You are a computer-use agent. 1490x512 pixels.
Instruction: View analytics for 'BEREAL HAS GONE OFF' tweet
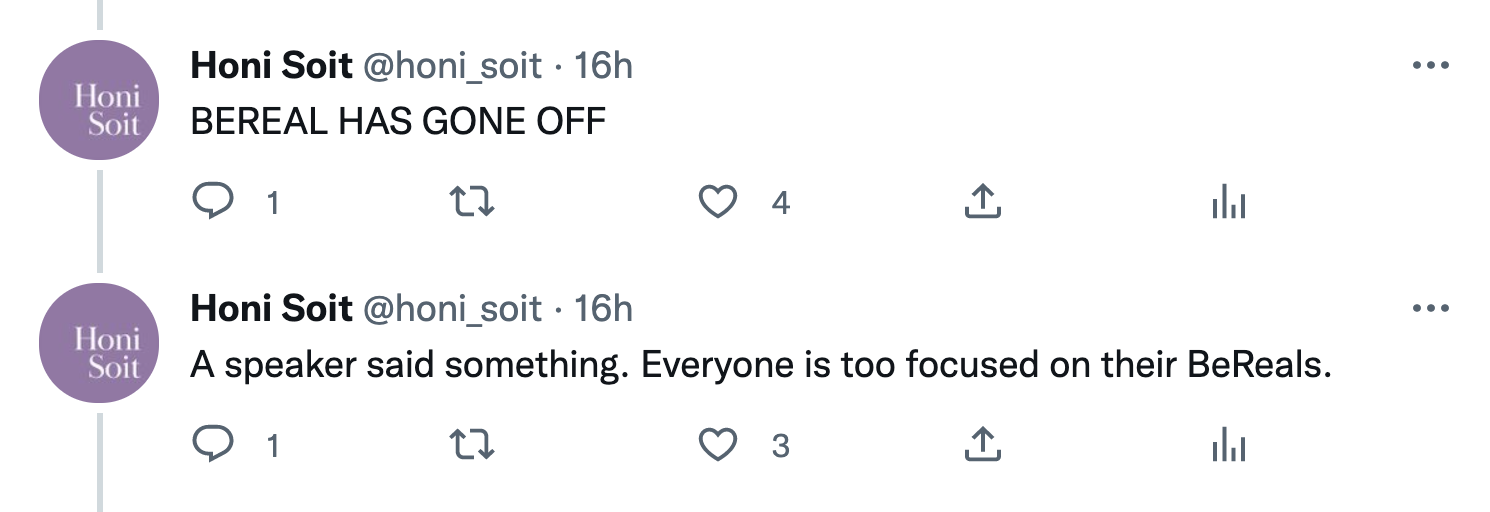click(1228, 204)
